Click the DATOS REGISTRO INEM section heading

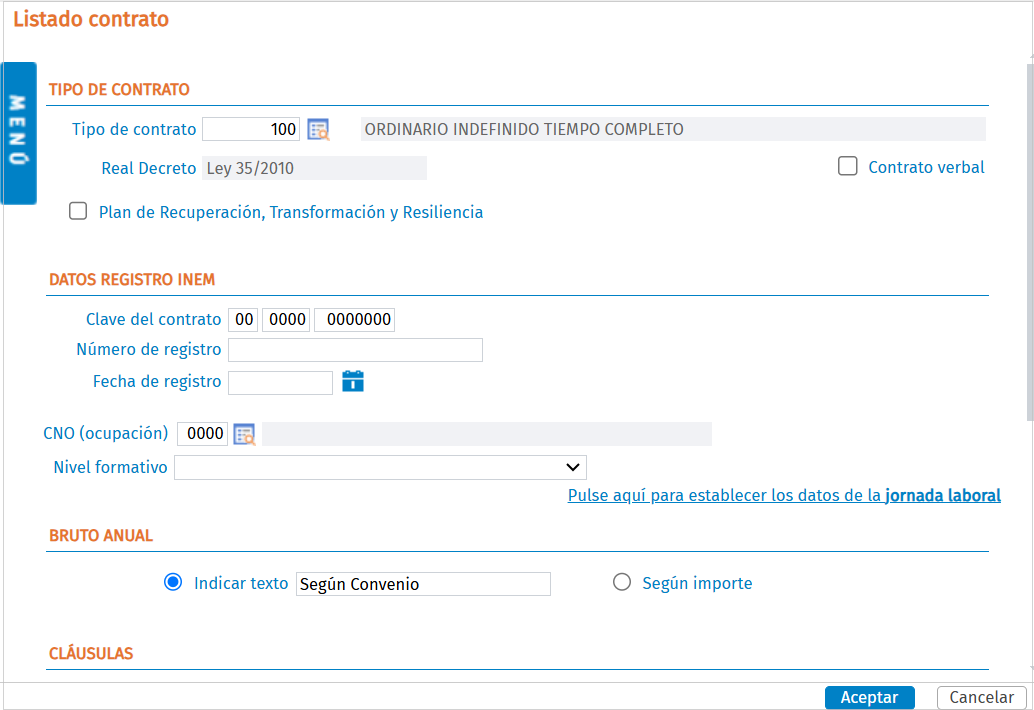coord(132,280)
